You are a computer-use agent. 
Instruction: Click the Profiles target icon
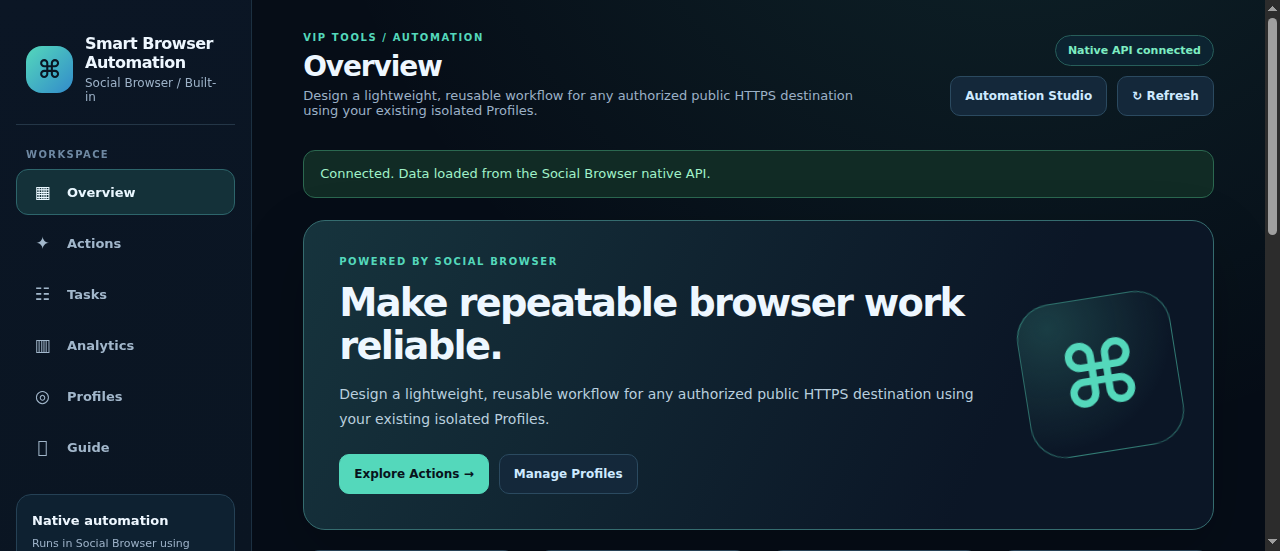tap(42, 397)
